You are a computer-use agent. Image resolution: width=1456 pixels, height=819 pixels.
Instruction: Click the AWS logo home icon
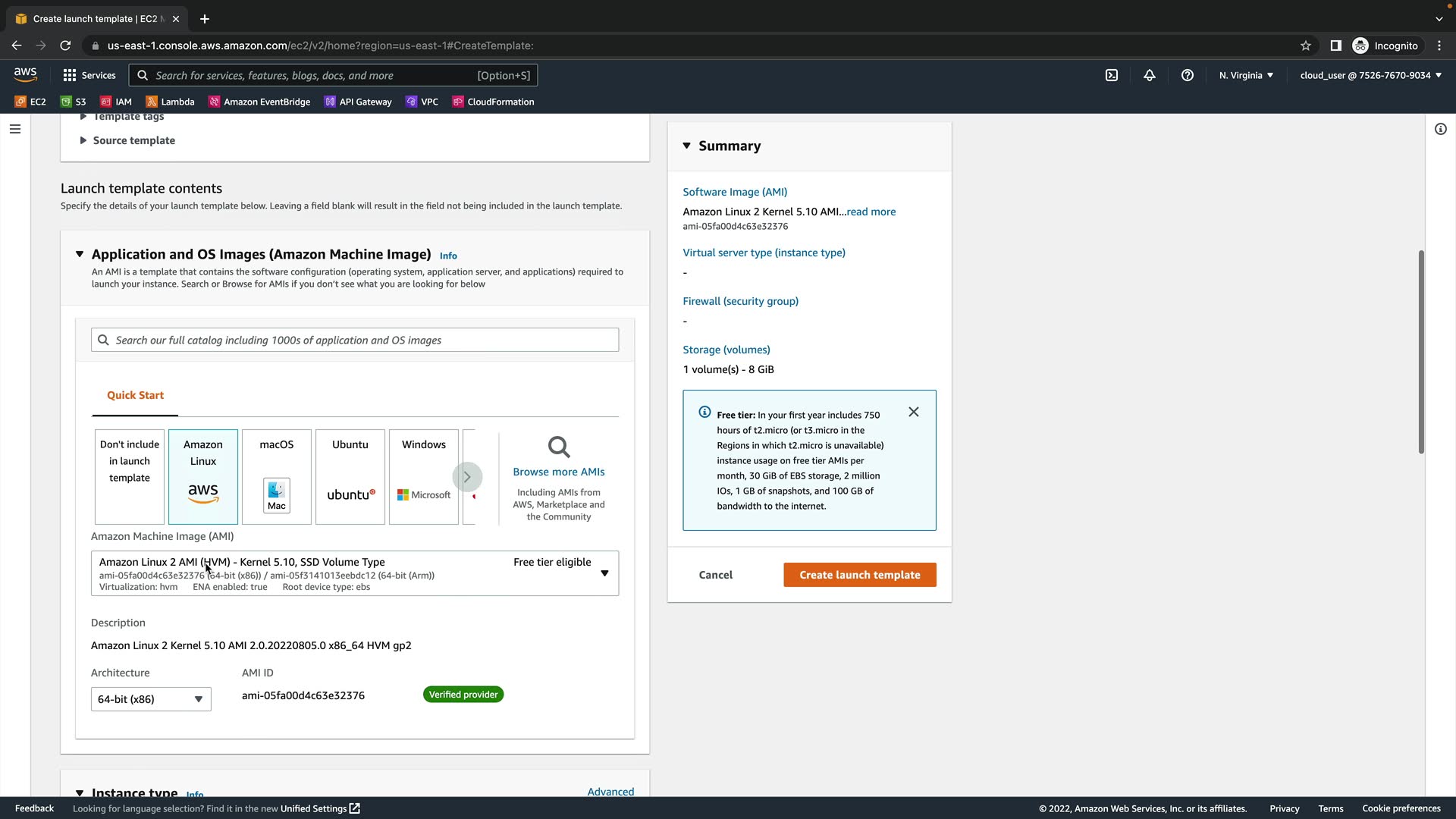click(x=25, y=74)
